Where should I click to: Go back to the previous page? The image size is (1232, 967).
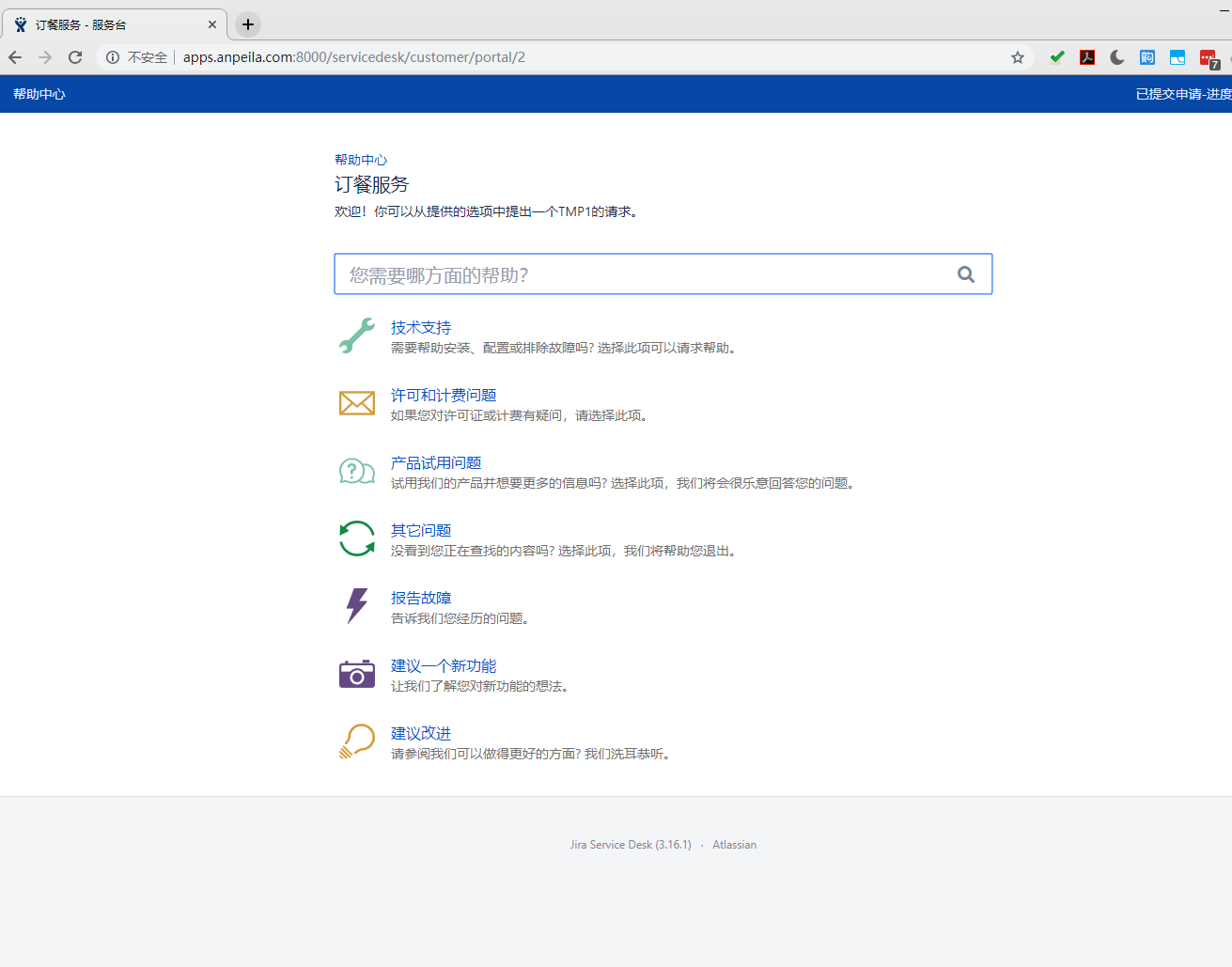coord(15,57)
